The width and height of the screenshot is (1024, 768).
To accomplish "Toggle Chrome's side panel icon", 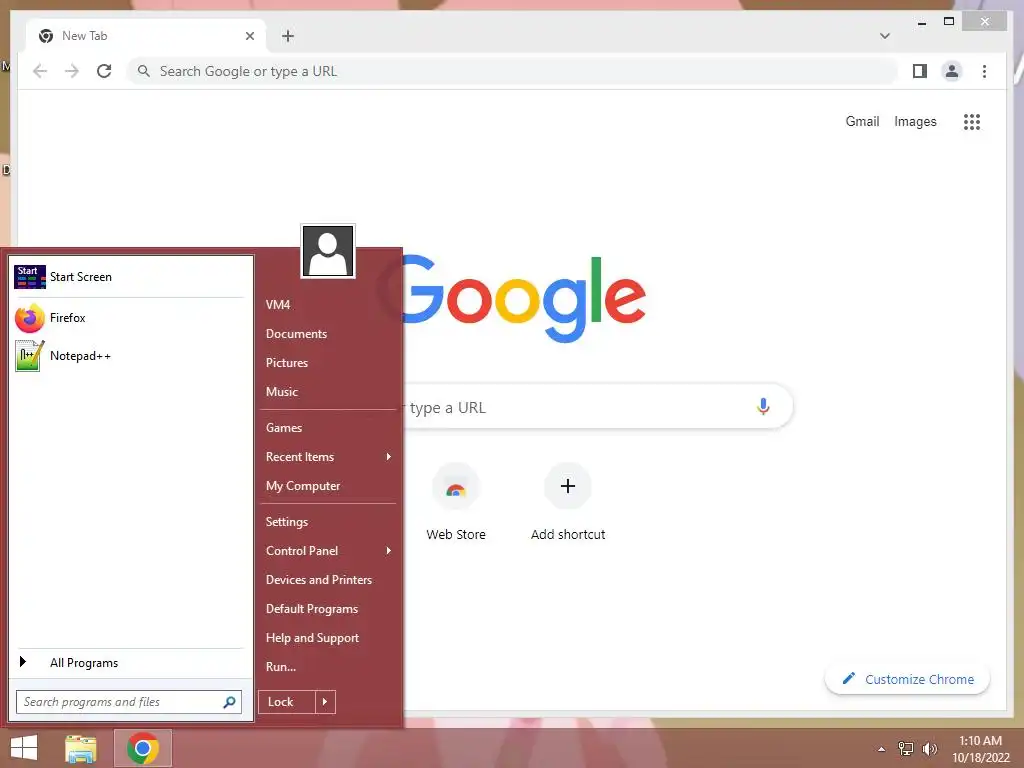I will pos(920,71).
